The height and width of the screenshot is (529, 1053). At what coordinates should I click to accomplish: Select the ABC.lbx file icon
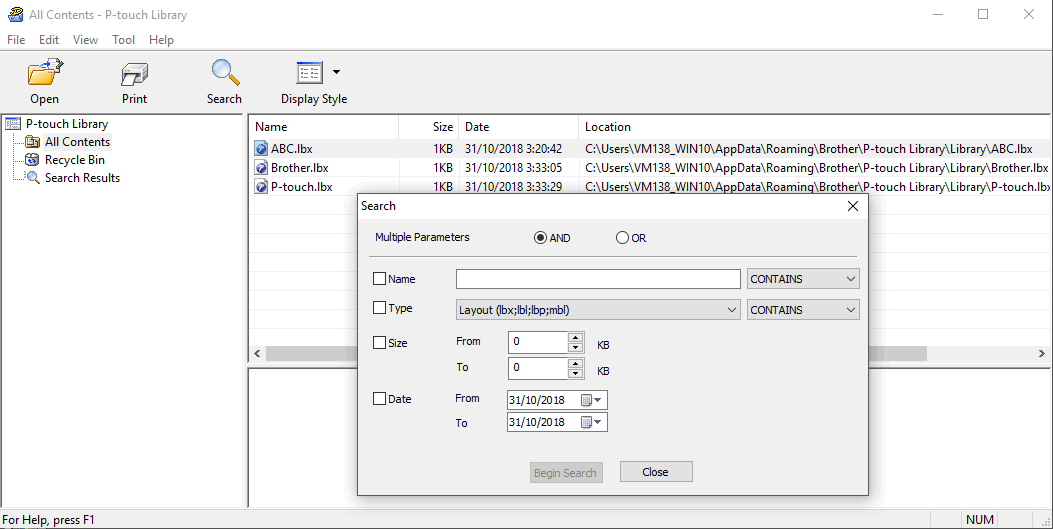pos(261,149)
